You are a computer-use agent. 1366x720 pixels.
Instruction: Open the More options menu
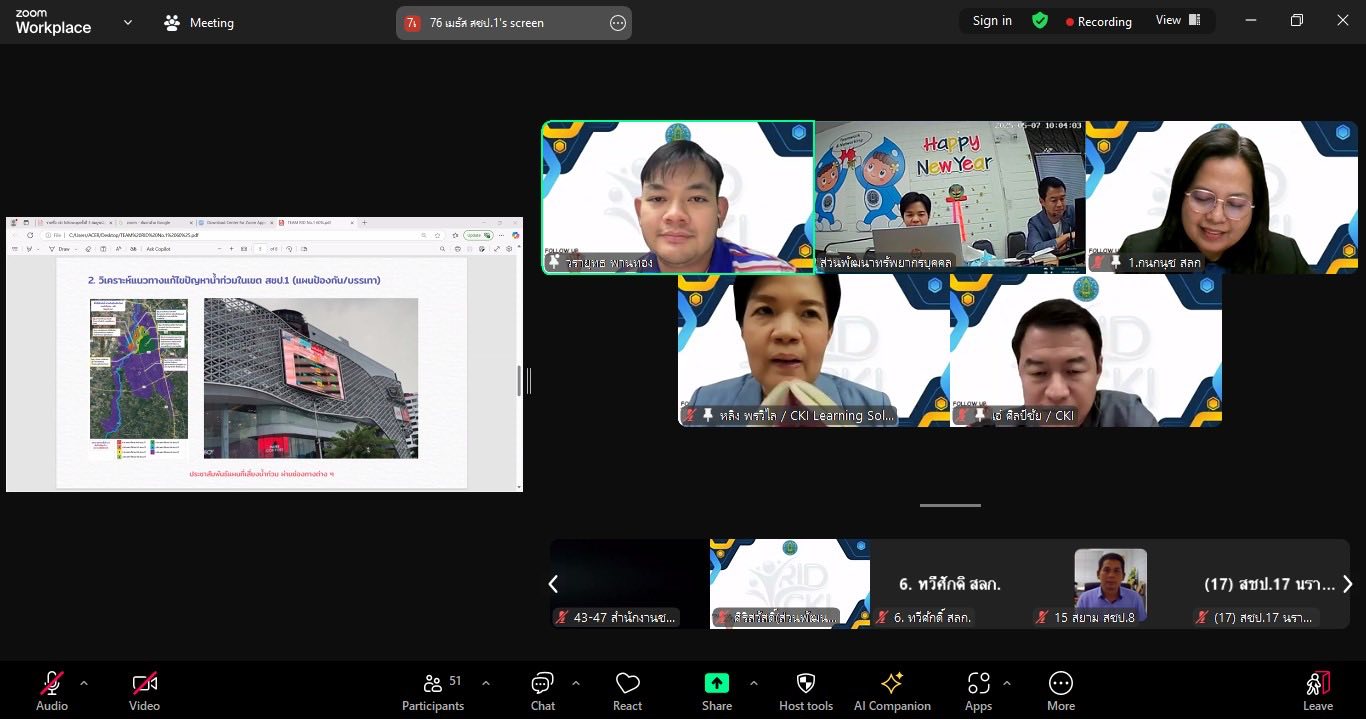1061,691
